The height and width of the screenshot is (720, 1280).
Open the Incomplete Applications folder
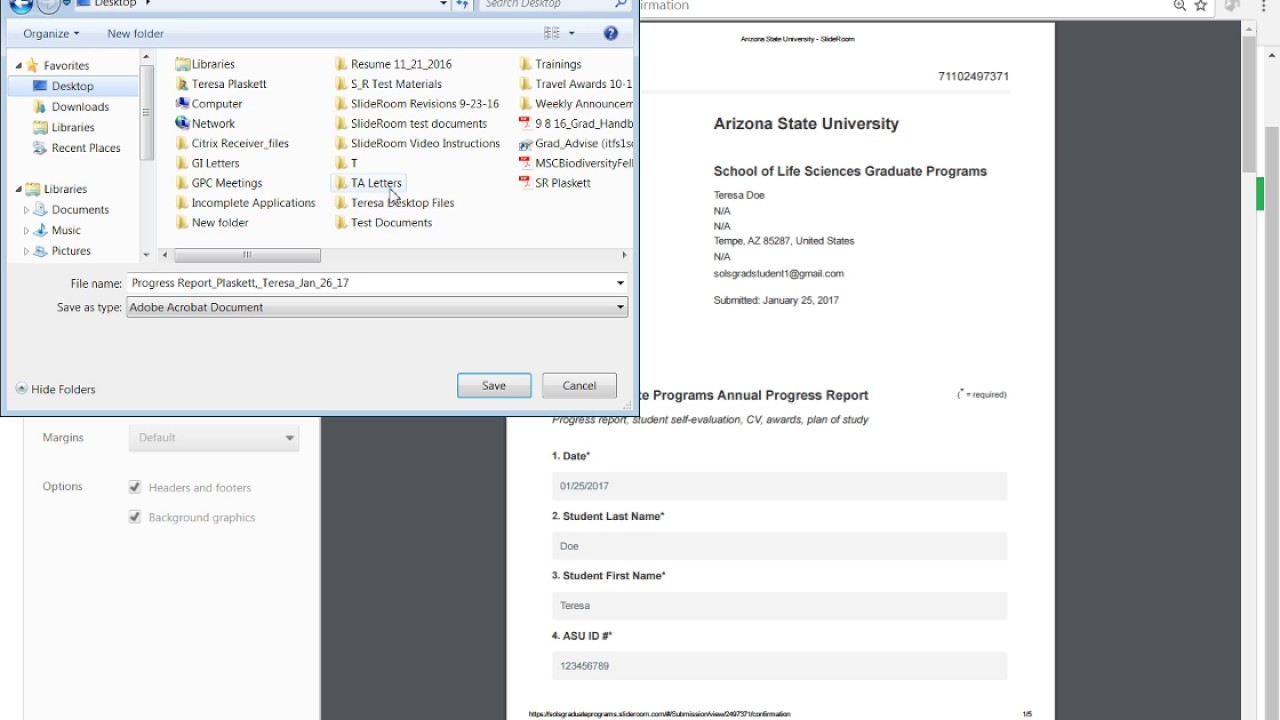point(245,203)
